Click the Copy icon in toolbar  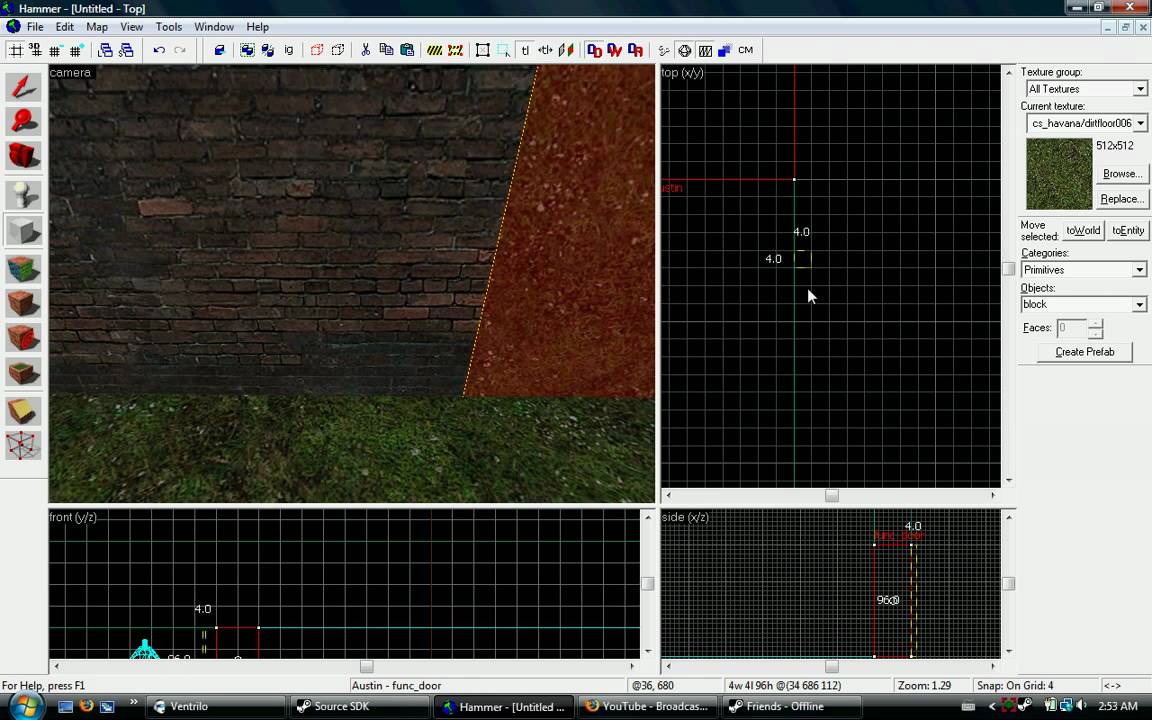click(x=386, y=50)
